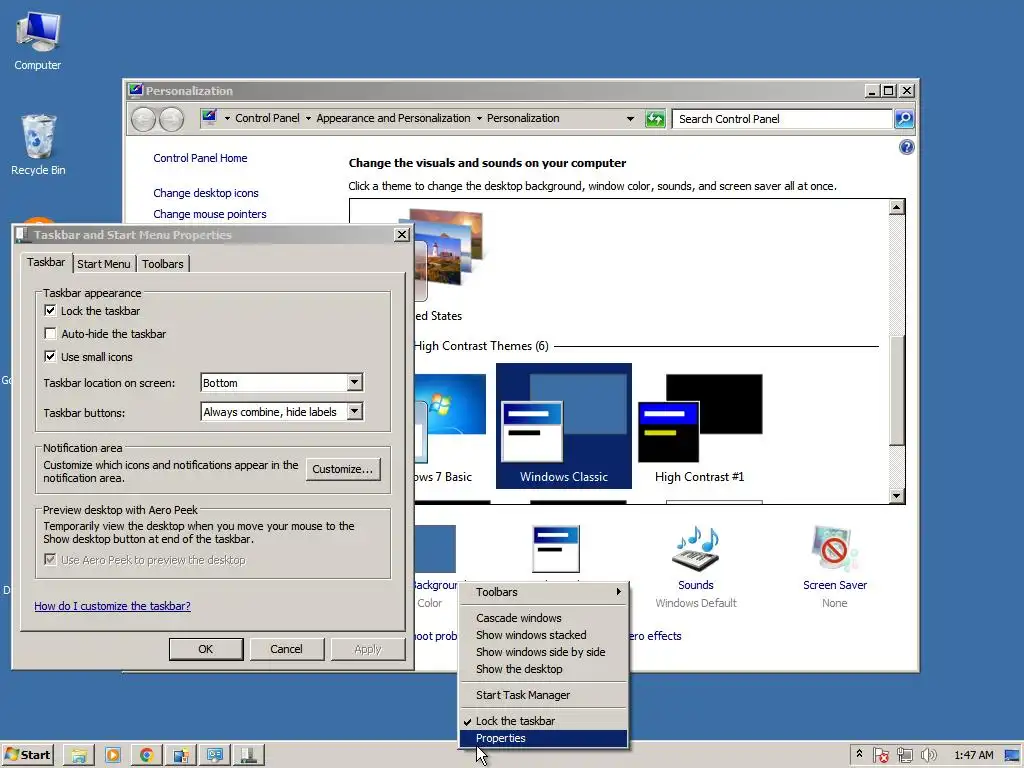Select the High Contrast #1 theme
The image size is (1024, 768).
700,428
